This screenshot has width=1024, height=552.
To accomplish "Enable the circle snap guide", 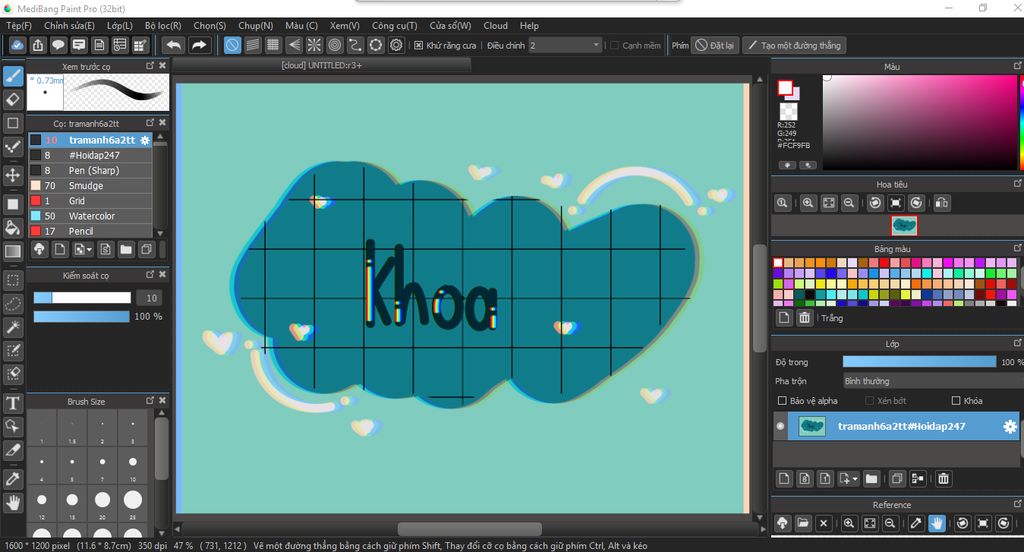I will coord(335,45).
